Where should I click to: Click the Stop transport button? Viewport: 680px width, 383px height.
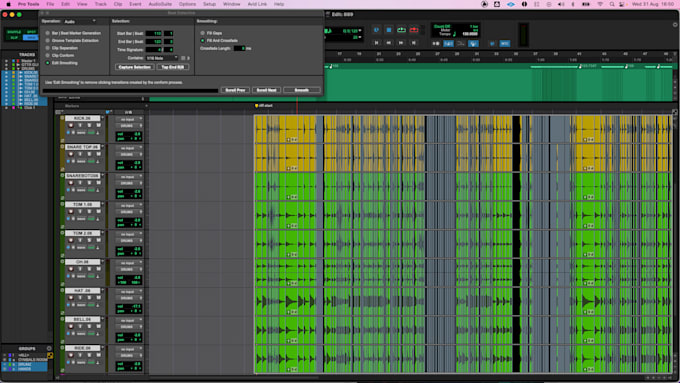[x=389, y=30]
